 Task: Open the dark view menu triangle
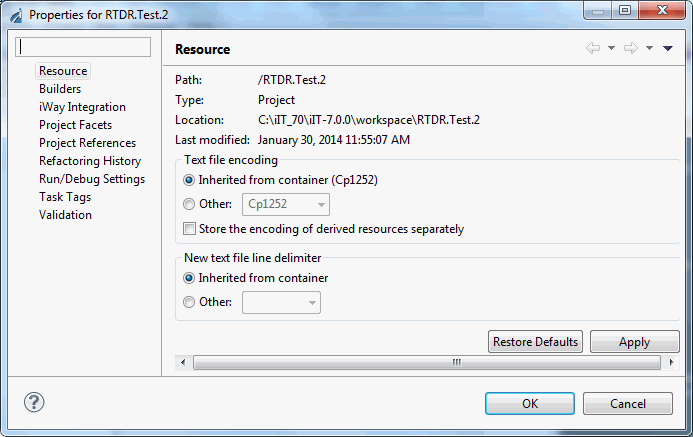coord(667,48)
